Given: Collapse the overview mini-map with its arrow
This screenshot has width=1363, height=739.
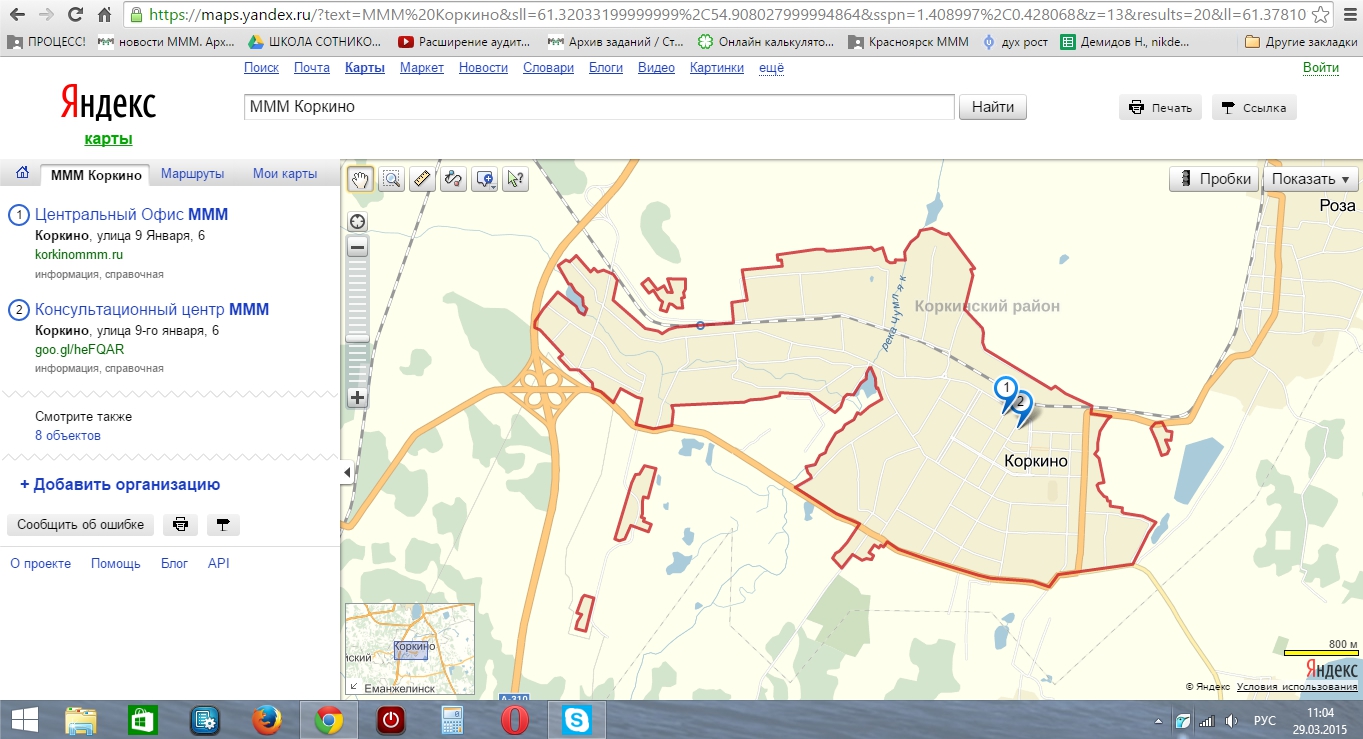Looking at the screenshot, I should [x=353, y=687].
